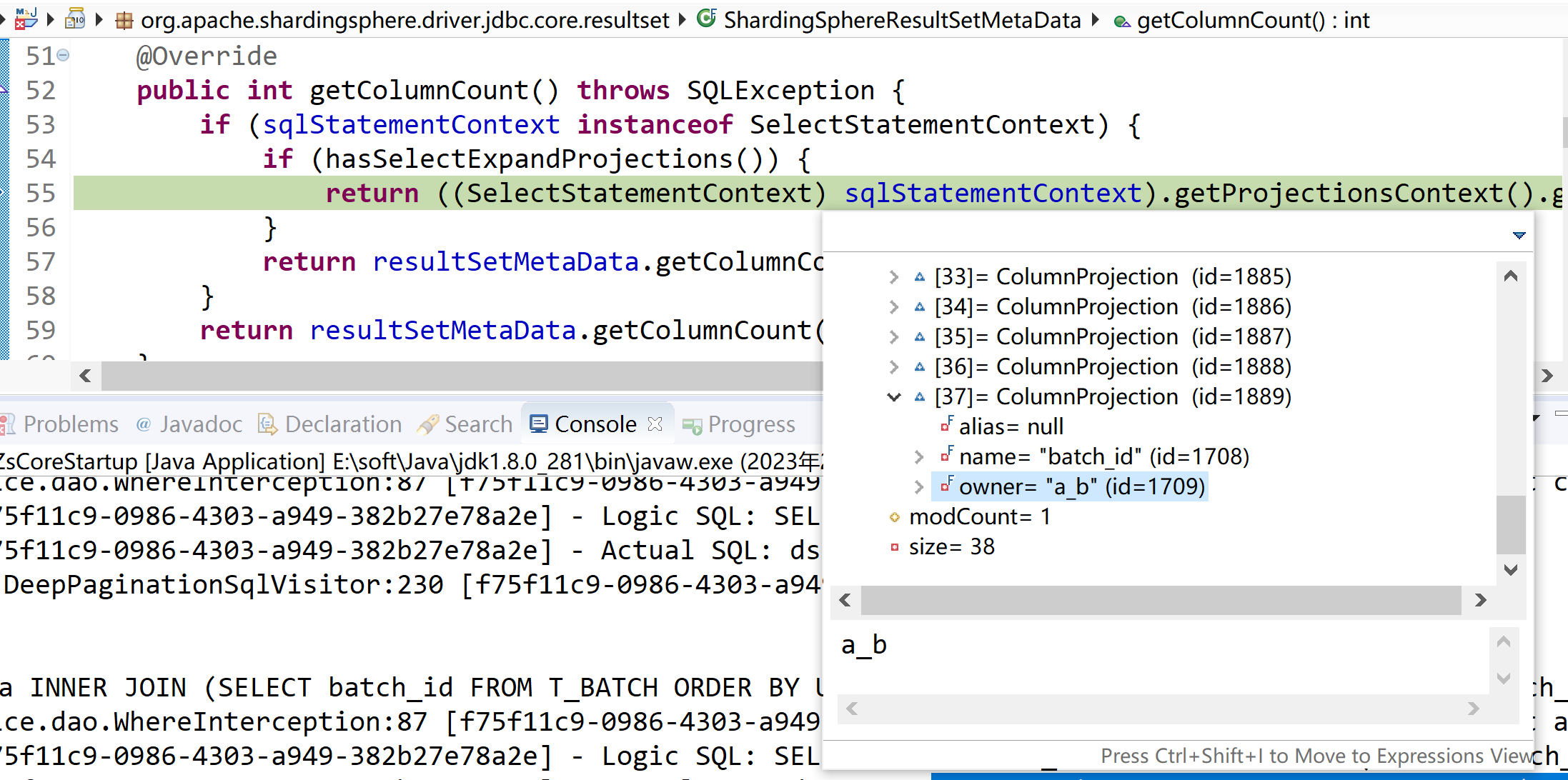Screen dimensions: 1568x780
Task: Click the package icon before org.apache.shardingsphere path
Action: click(123, 19)
